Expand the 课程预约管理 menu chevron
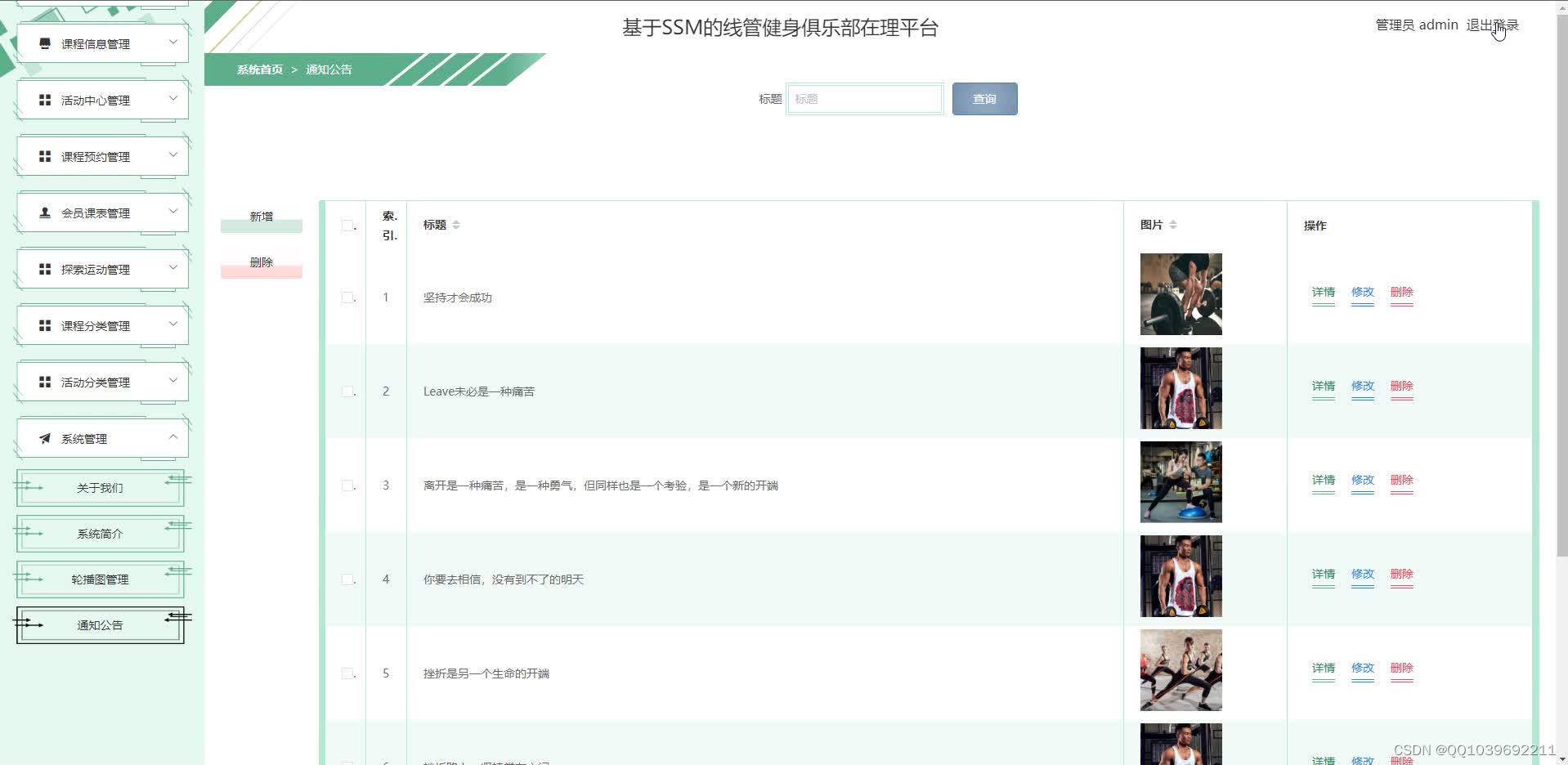The height and width of the screenshot is (765, 1568). 172,154
